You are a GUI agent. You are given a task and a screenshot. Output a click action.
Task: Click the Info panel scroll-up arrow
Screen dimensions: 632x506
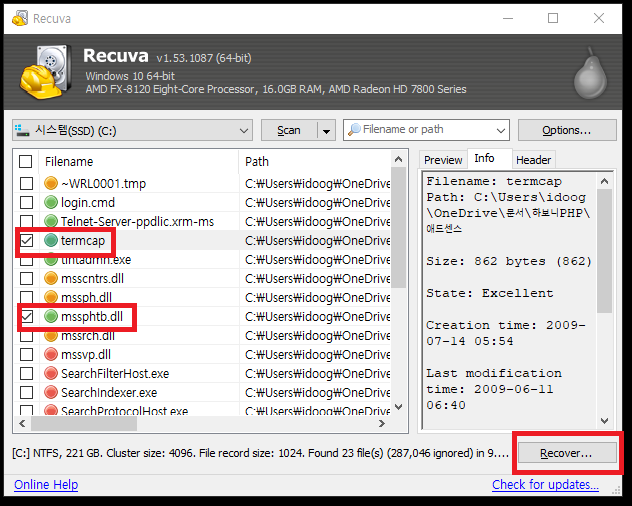click(604, 181)
